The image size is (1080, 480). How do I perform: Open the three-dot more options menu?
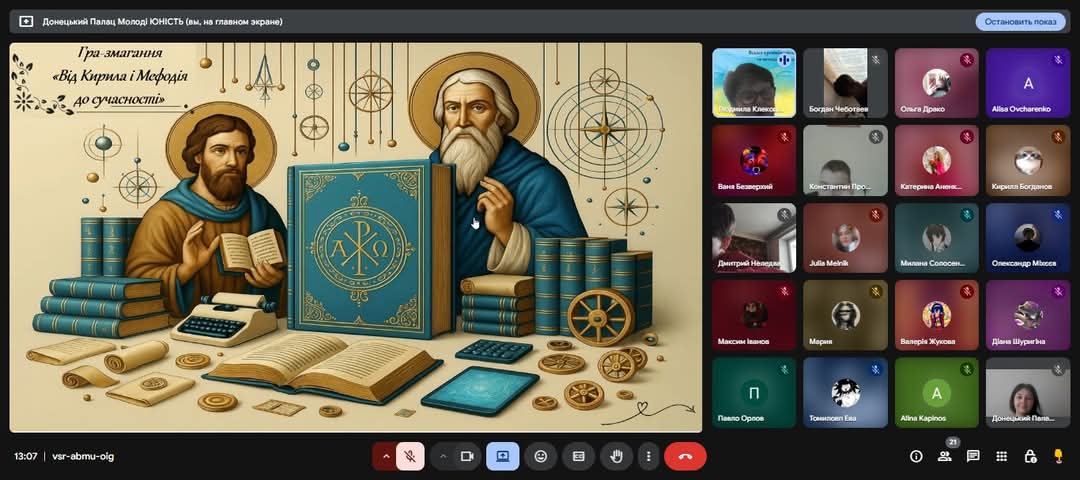click(x=648, y=456)
